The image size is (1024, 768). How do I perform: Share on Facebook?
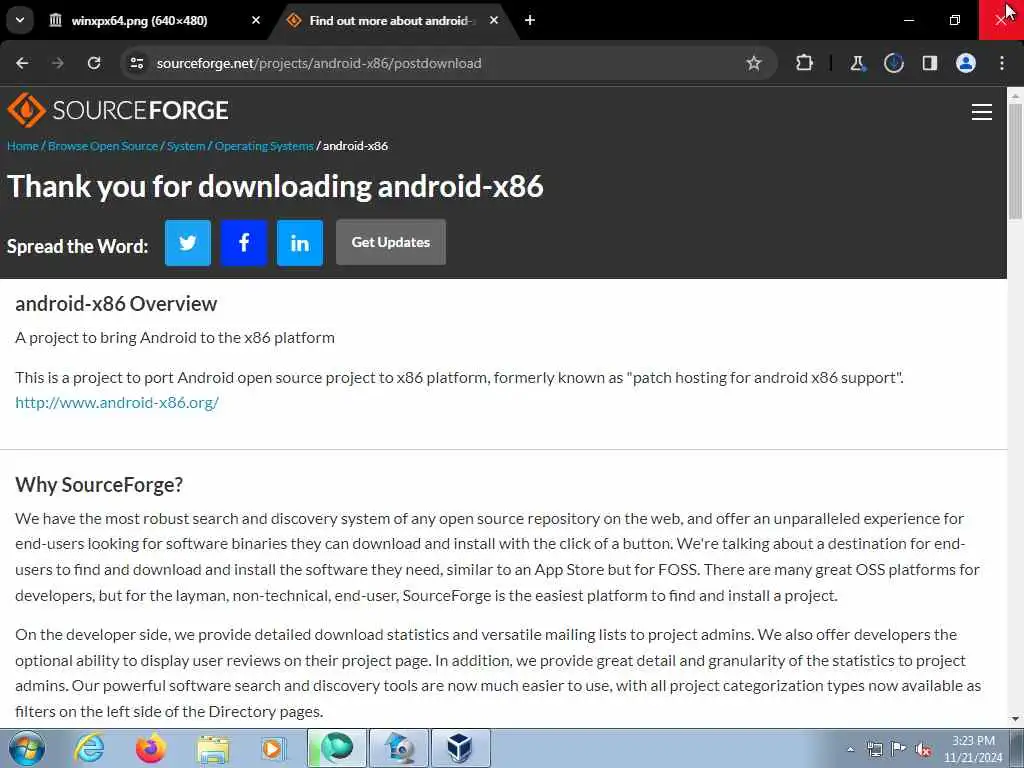tap(244, 243)
